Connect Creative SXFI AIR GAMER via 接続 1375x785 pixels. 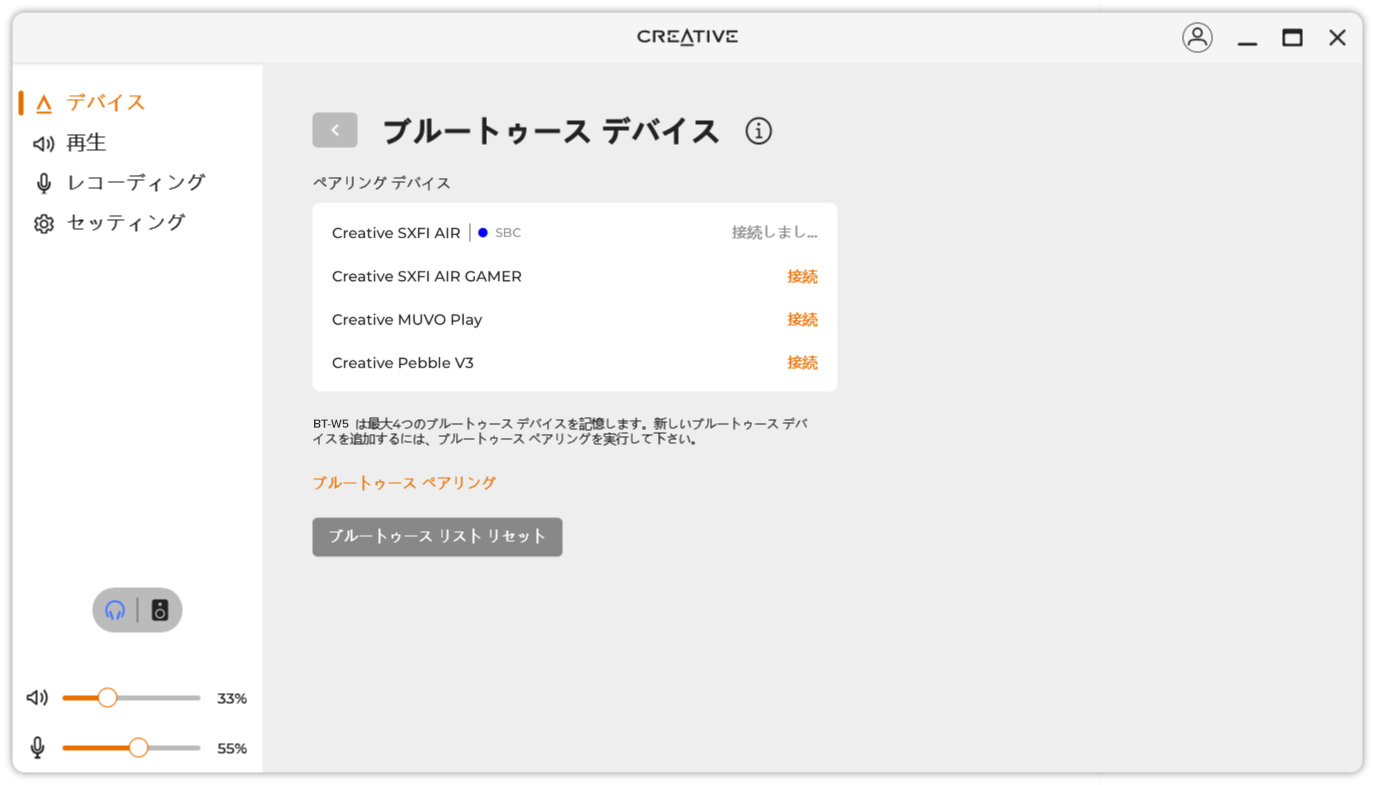pos(802,277)
